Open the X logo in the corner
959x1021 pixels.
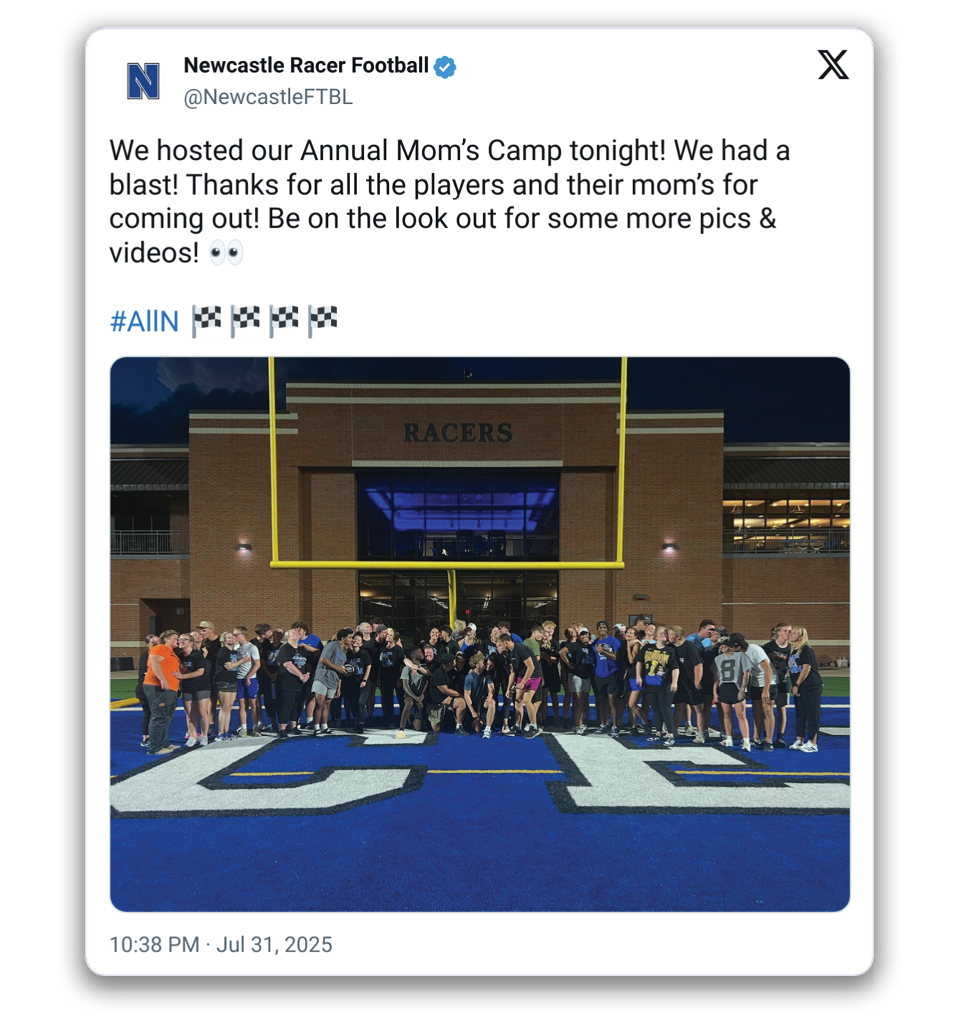coord(833,64)
